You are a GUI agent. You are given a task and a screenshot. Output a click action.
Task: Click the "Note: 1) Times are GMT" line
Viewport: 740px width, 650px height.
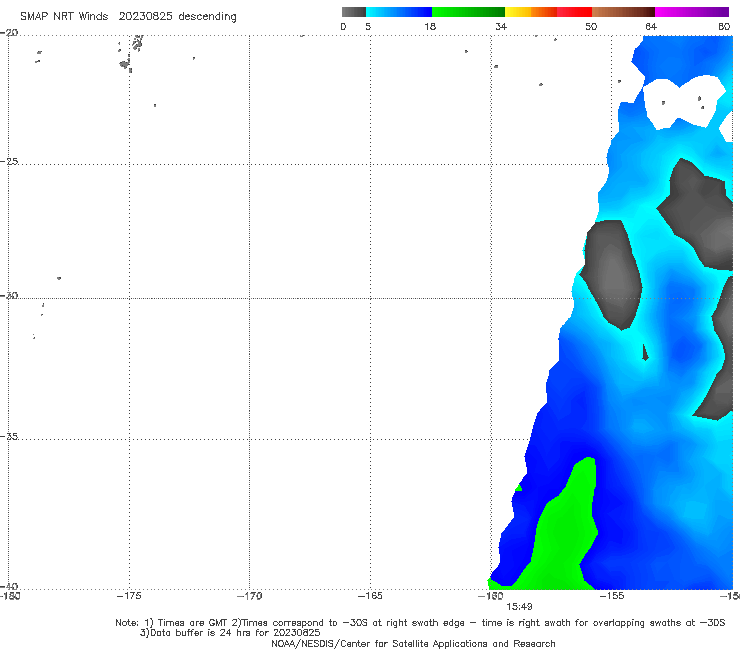coord(420,623)
